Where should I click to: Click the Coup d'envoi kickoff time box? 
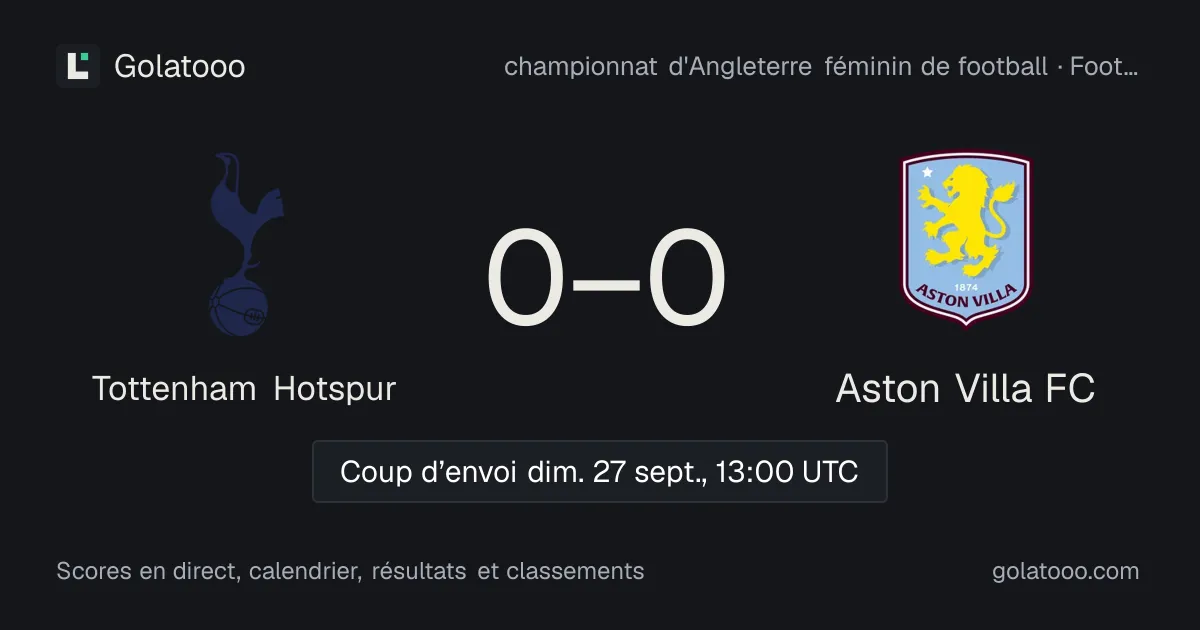[x=600, y=471]
